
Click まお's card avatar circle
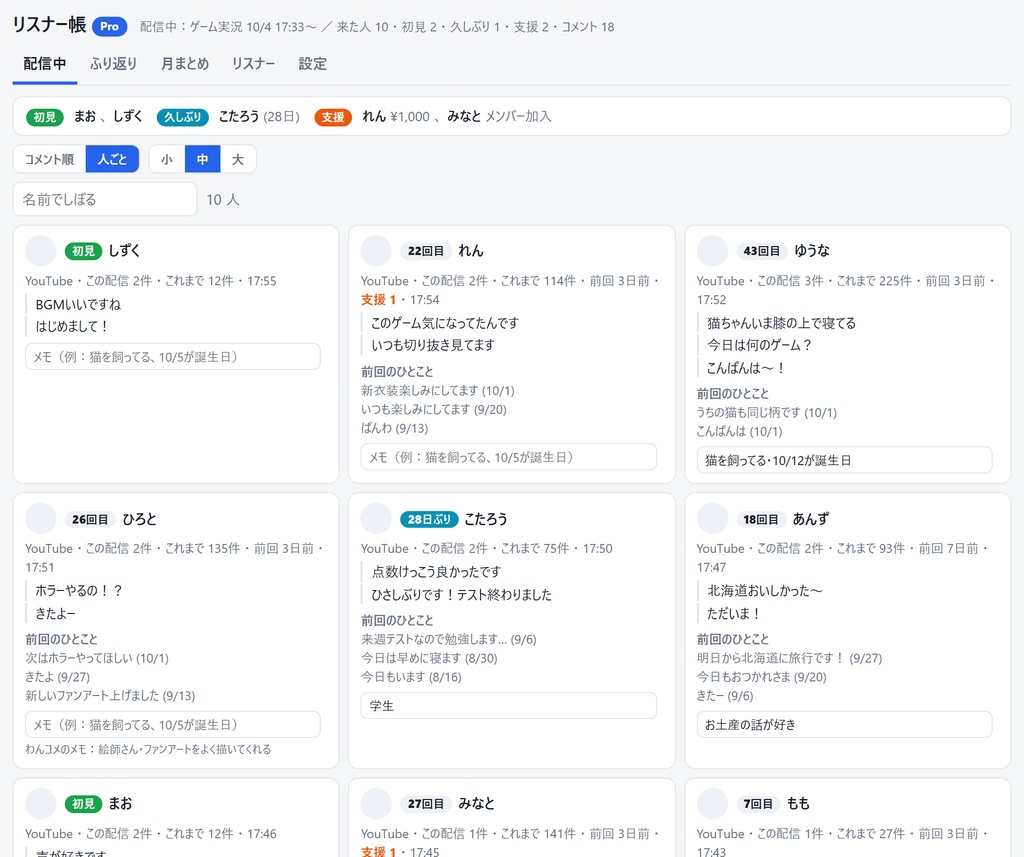point(40,803)
